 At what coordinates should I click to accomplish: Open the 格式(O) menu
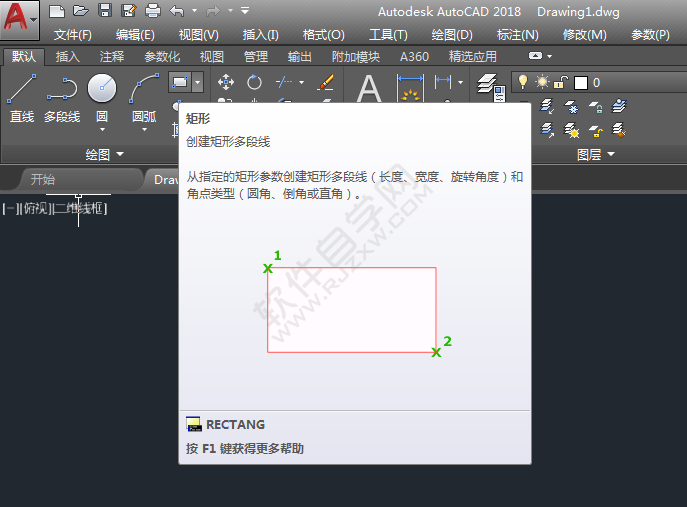tap(324, 35)
